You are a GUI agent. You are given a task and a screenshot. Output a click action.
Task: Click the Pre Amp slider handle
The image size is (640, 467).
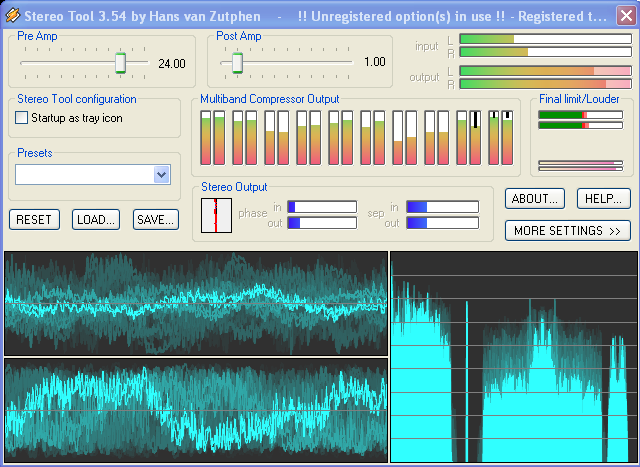click(120, 63)
